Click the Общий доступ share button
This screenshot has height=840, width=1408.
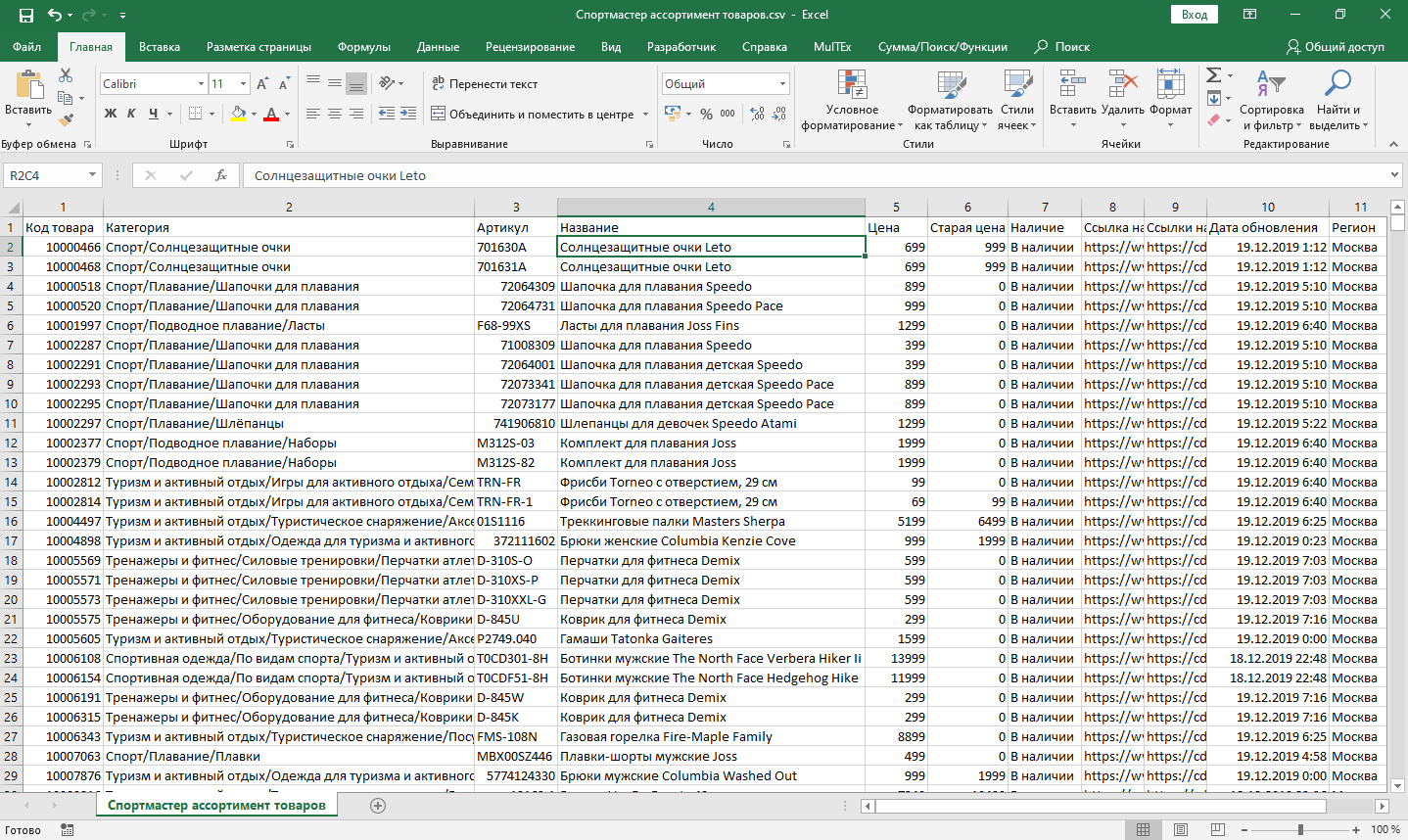pos(1336,47)
